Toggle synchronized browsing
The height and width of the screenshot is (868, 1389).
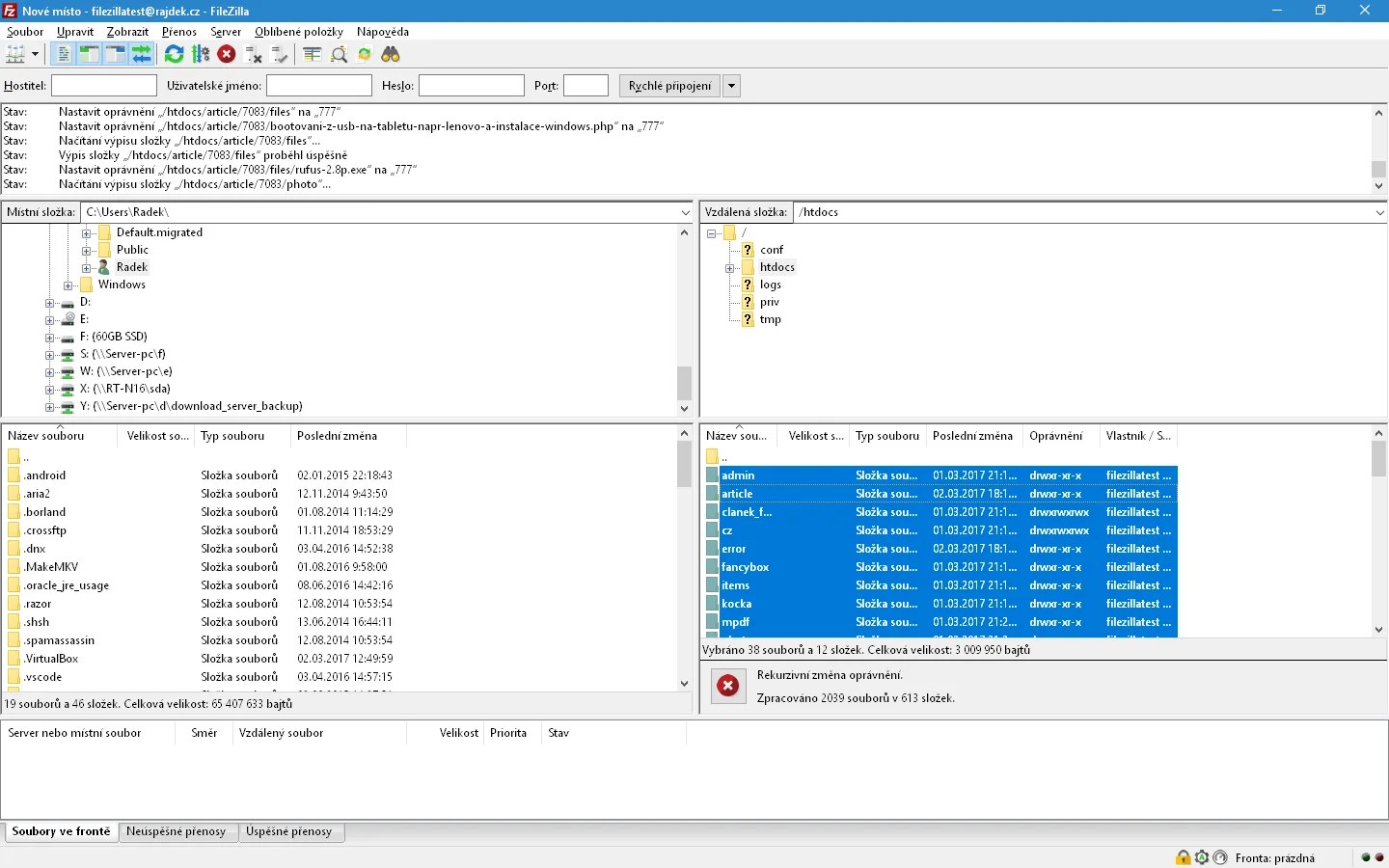pyautogui.click(x=365, y=55)
